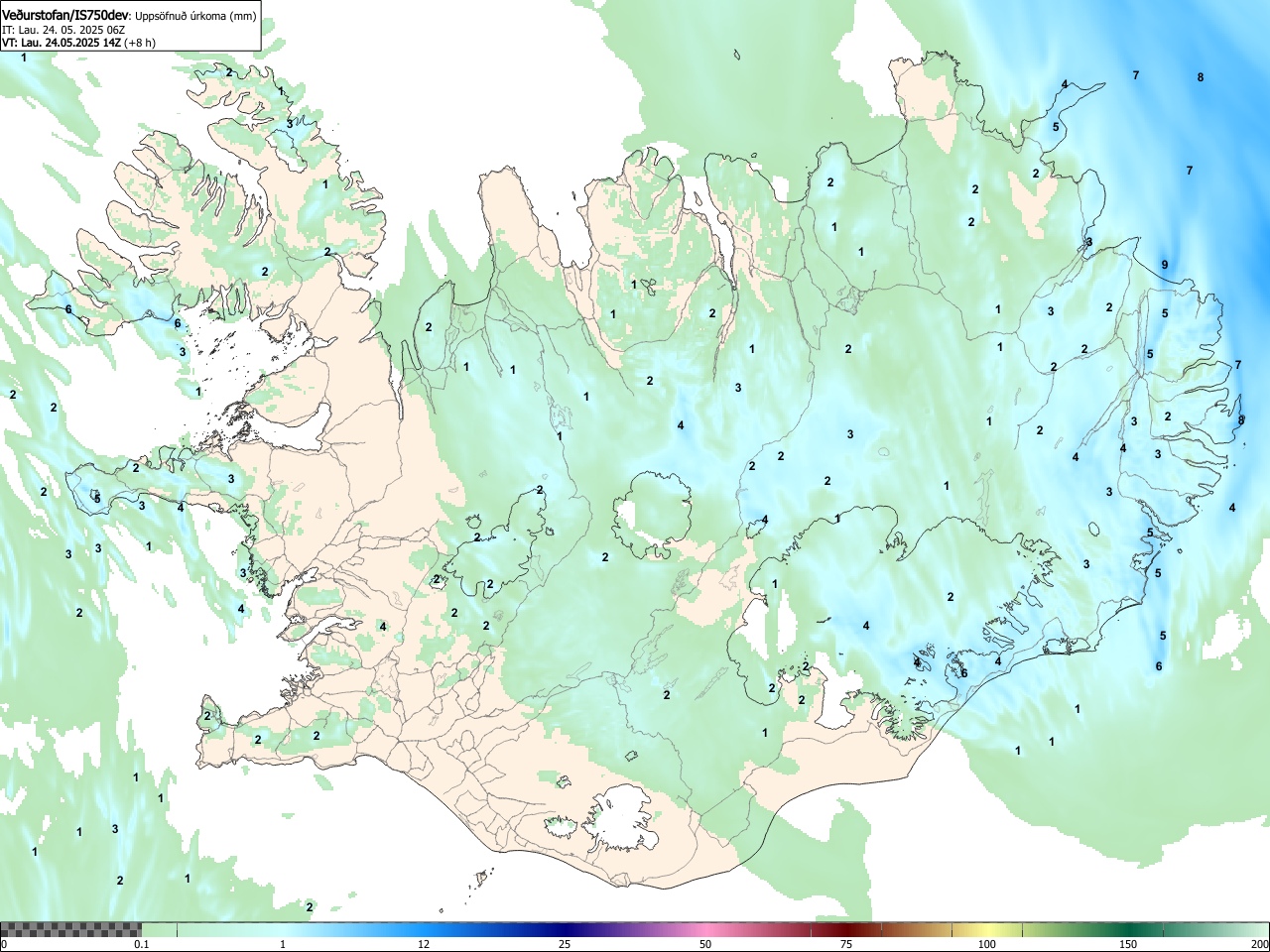Click the '50' label under the color scale
Screen dimensions: 1270x952
pos(705,944)
